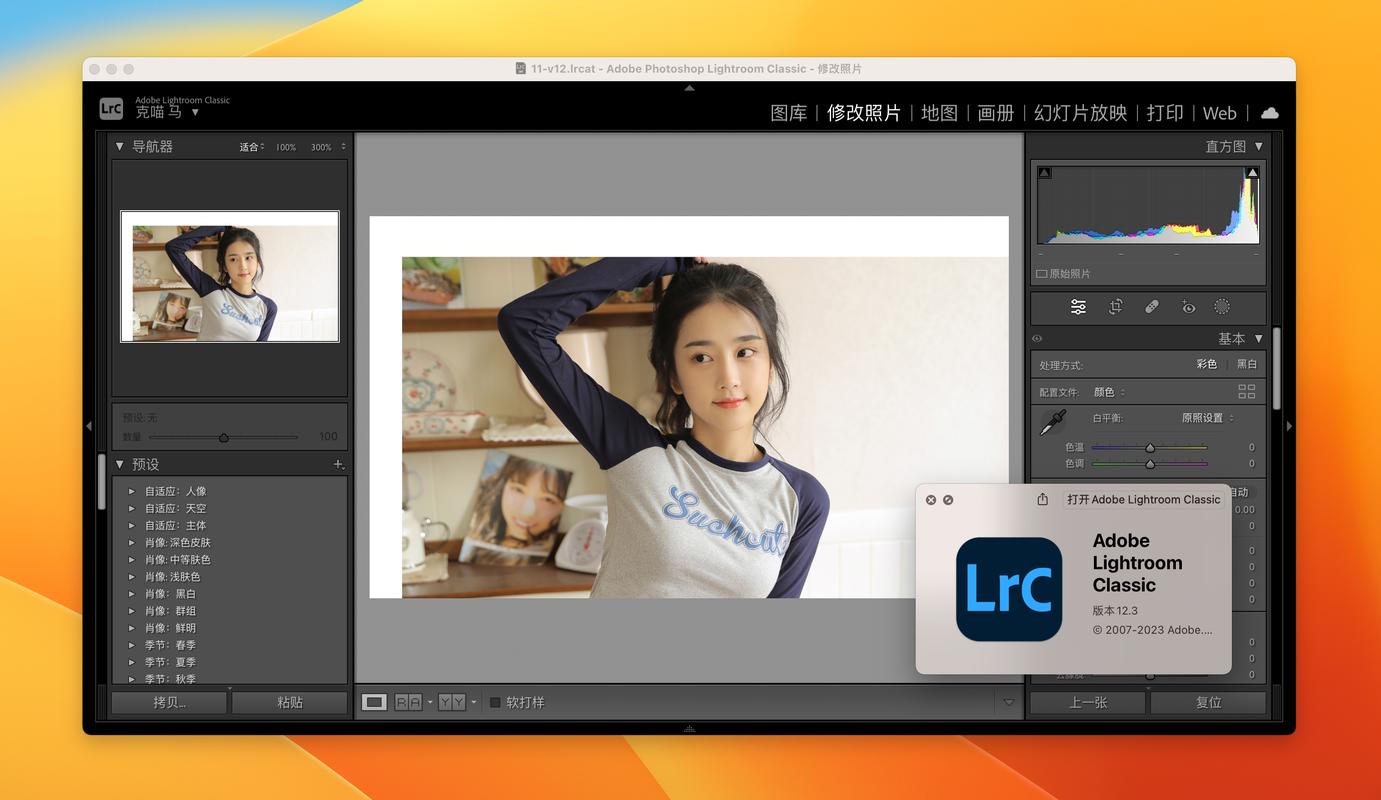Hide the top module picker arrow
The width and height of the screenshot is (1381, 800).
click(689, 88)
